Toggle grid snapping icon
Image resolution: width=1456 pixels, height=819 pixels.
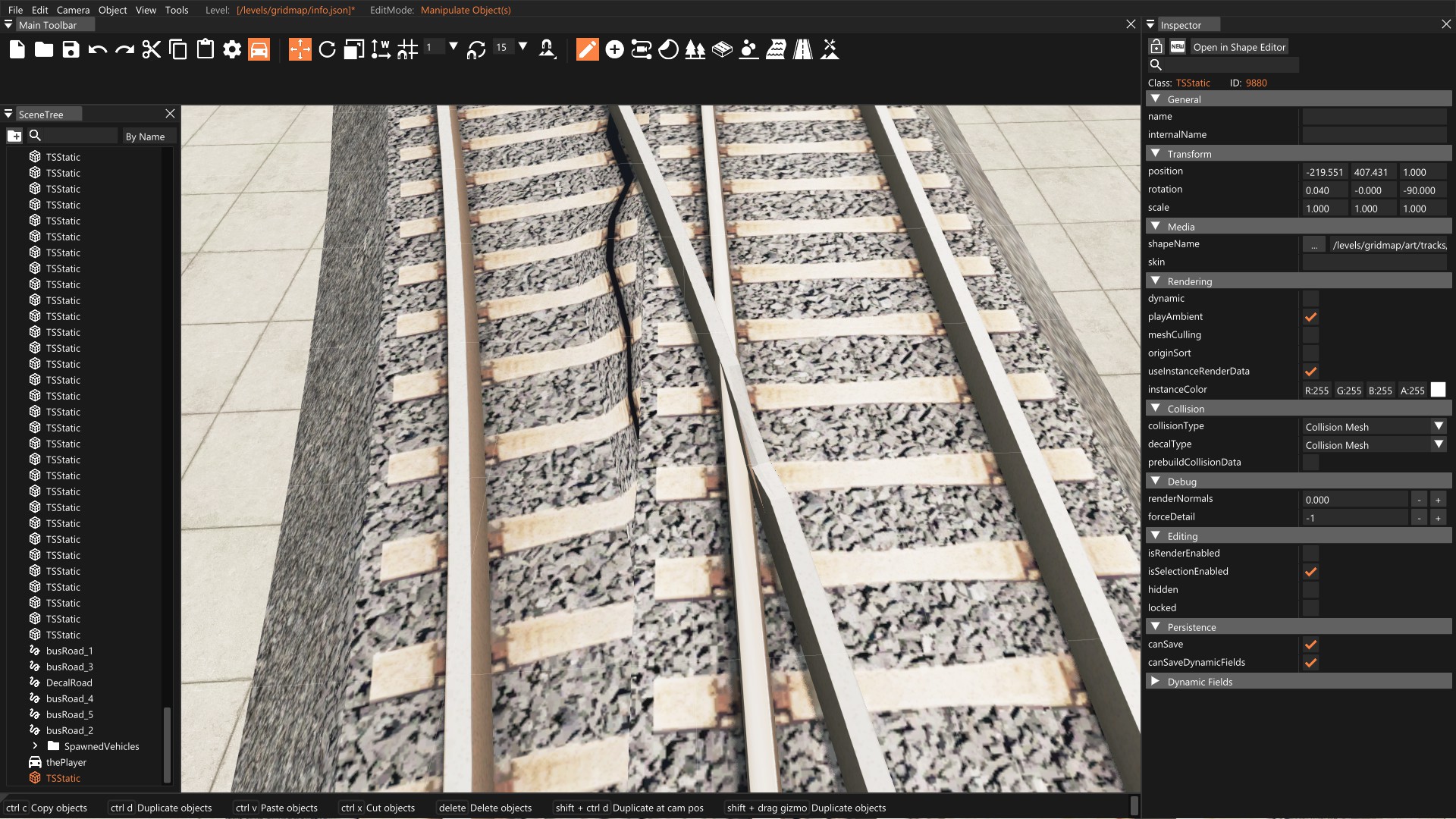[x=407, y=50]
